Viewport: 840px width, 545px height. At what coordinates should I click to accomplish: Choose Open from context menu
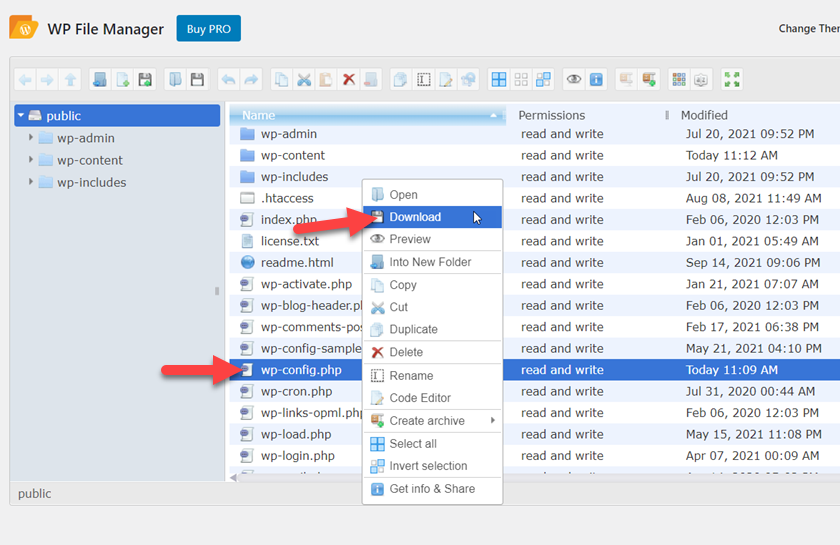[x=432, y=195]
